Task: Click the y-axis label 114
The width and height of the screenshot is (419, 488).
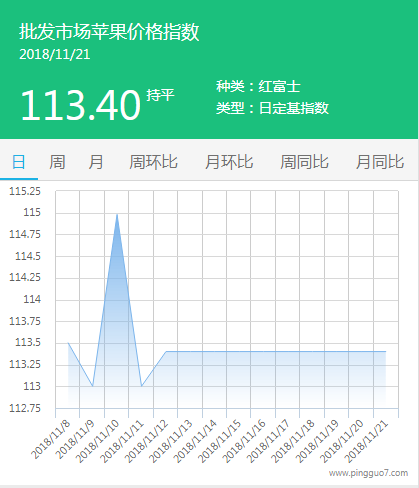Action: pyautogui.click(x=32, y=299)
